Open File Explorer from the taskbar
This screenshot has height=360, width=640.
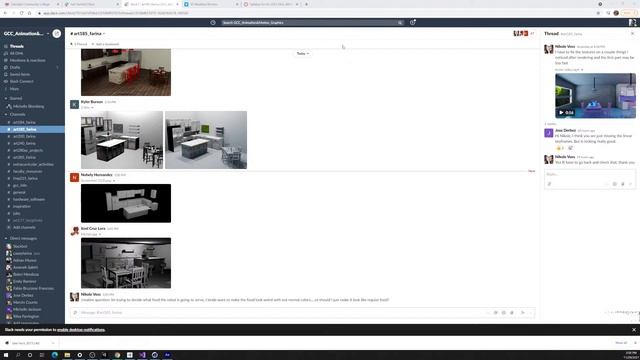coord(67,355)
